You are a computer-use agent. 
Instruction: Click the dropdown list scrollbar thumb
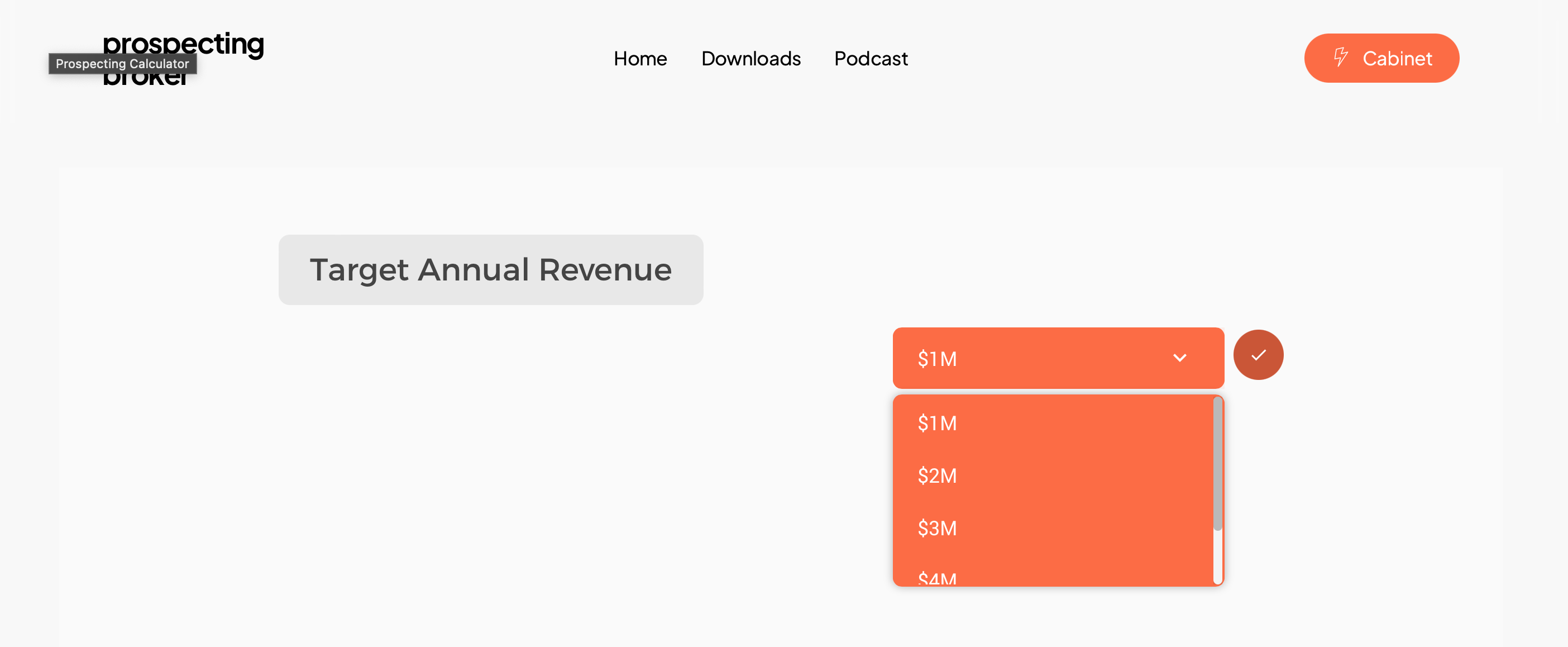pos(1217,463)
